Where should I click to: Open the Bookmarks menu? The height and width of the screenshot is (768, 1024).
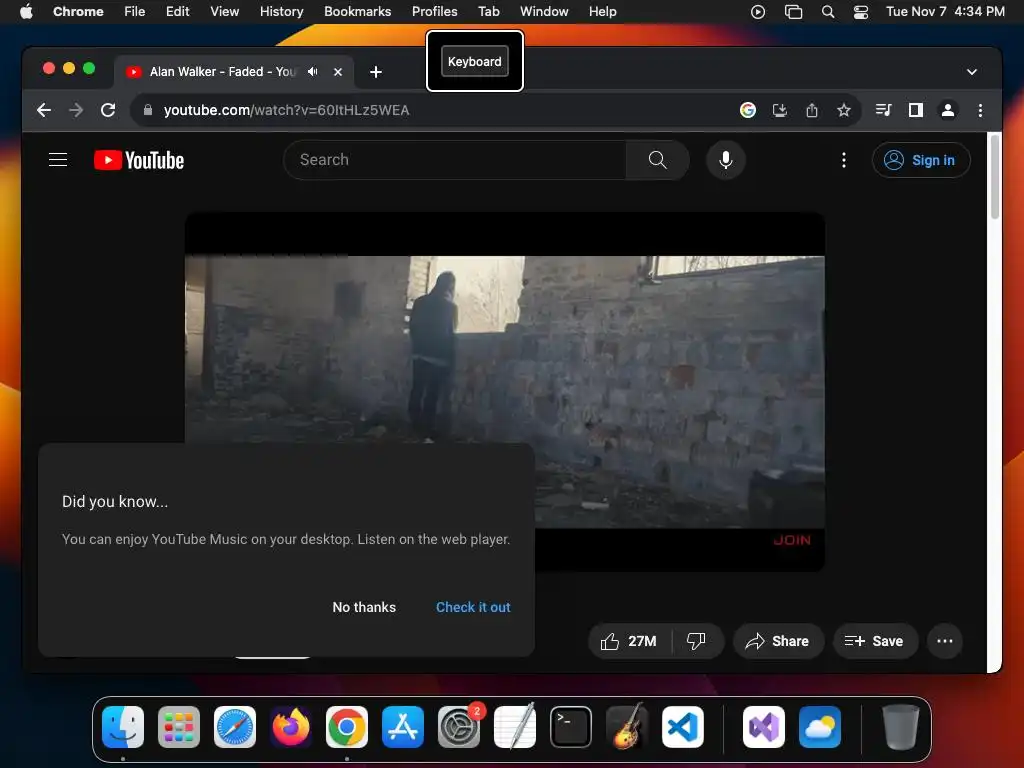[x=357, y=12]
